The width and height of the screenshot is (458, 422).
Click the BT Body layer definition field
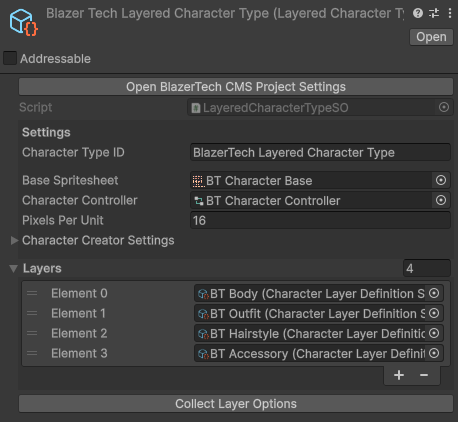[319, 293]
